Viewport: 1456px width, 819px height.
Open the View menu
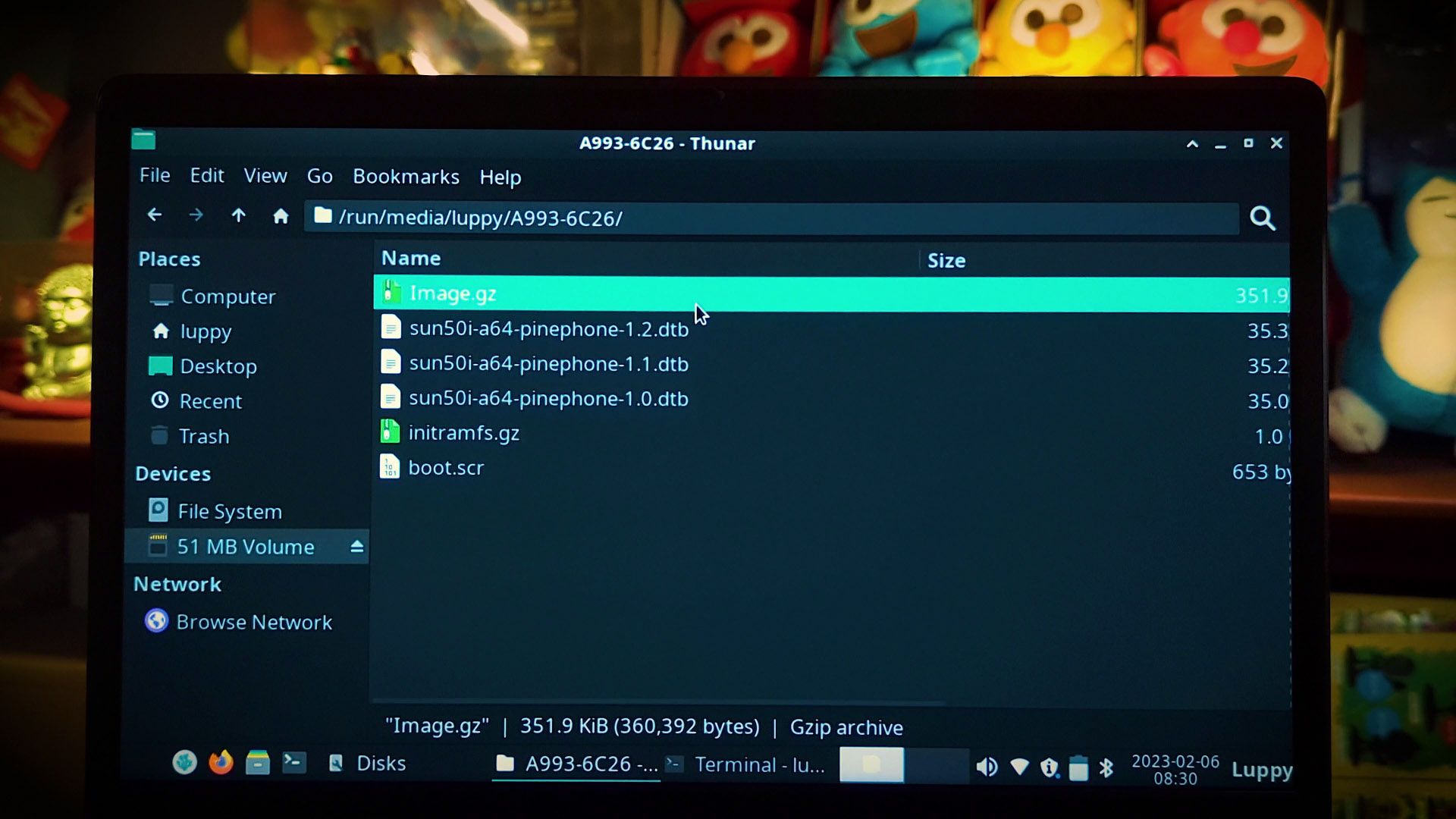pyautogui.click(x=265, y=175)
